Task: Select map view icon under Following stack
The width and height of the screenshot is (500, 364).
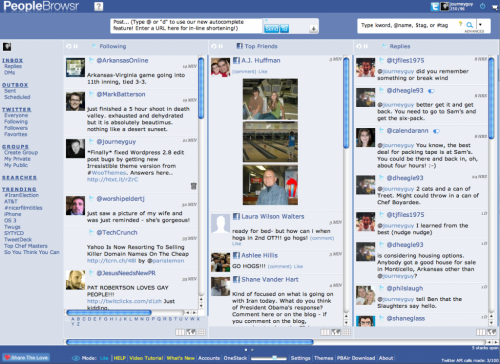Action: (191, 332)
